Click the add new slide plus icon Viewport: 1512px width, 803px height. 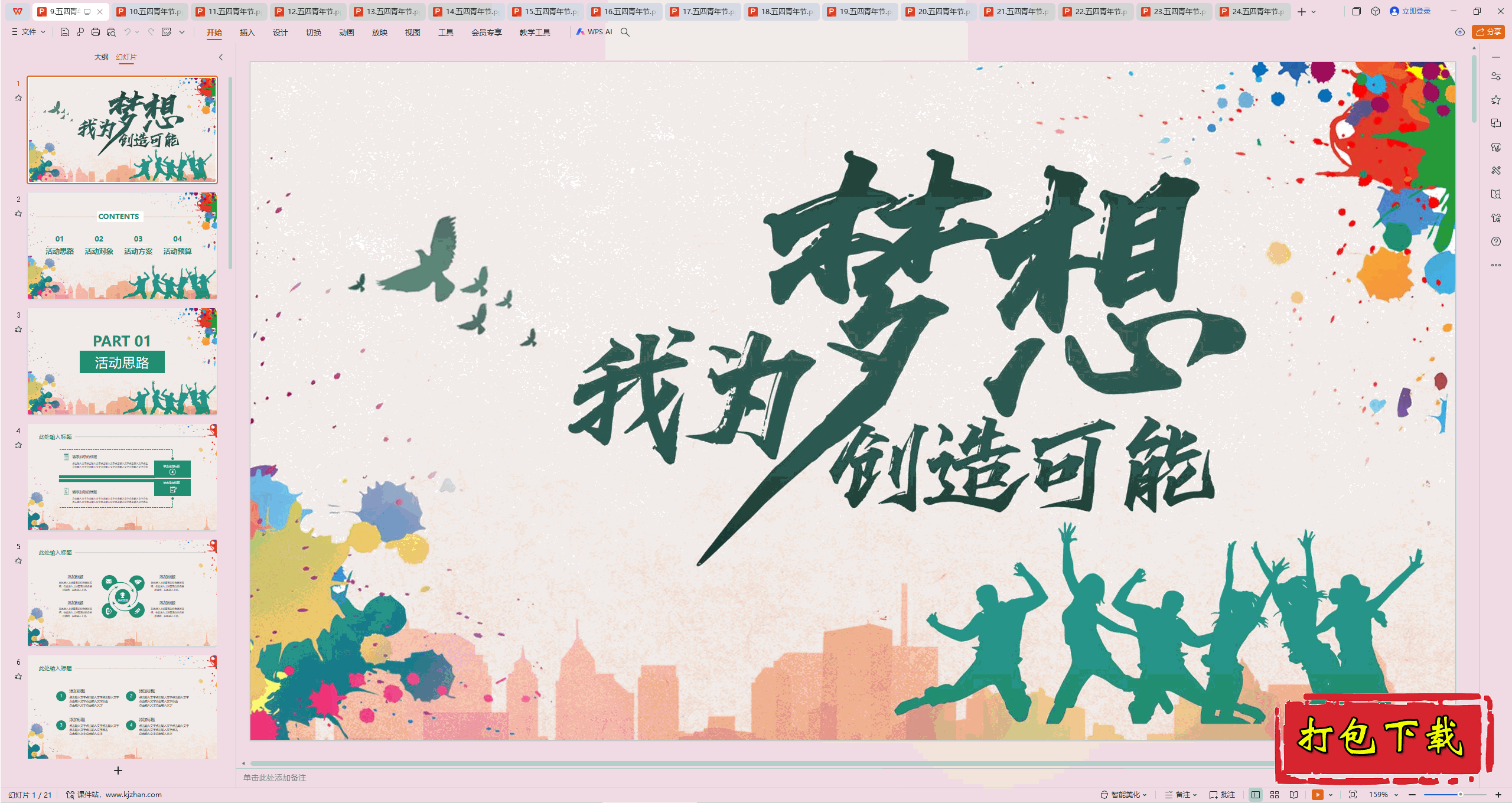click(x=118, y=771)
